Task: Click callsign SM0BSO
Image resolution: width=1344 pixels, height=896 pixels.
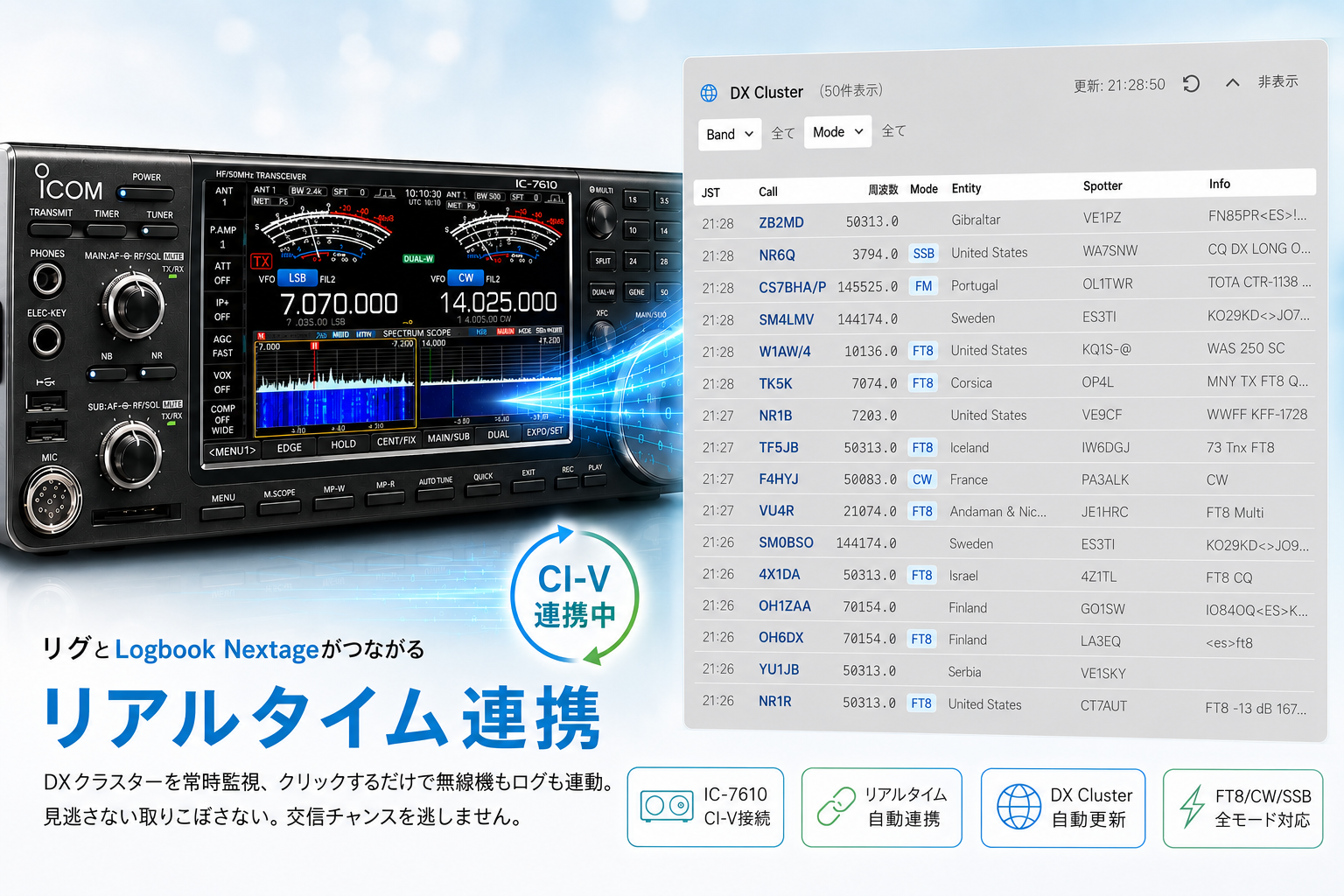Action: pos(786,542)
